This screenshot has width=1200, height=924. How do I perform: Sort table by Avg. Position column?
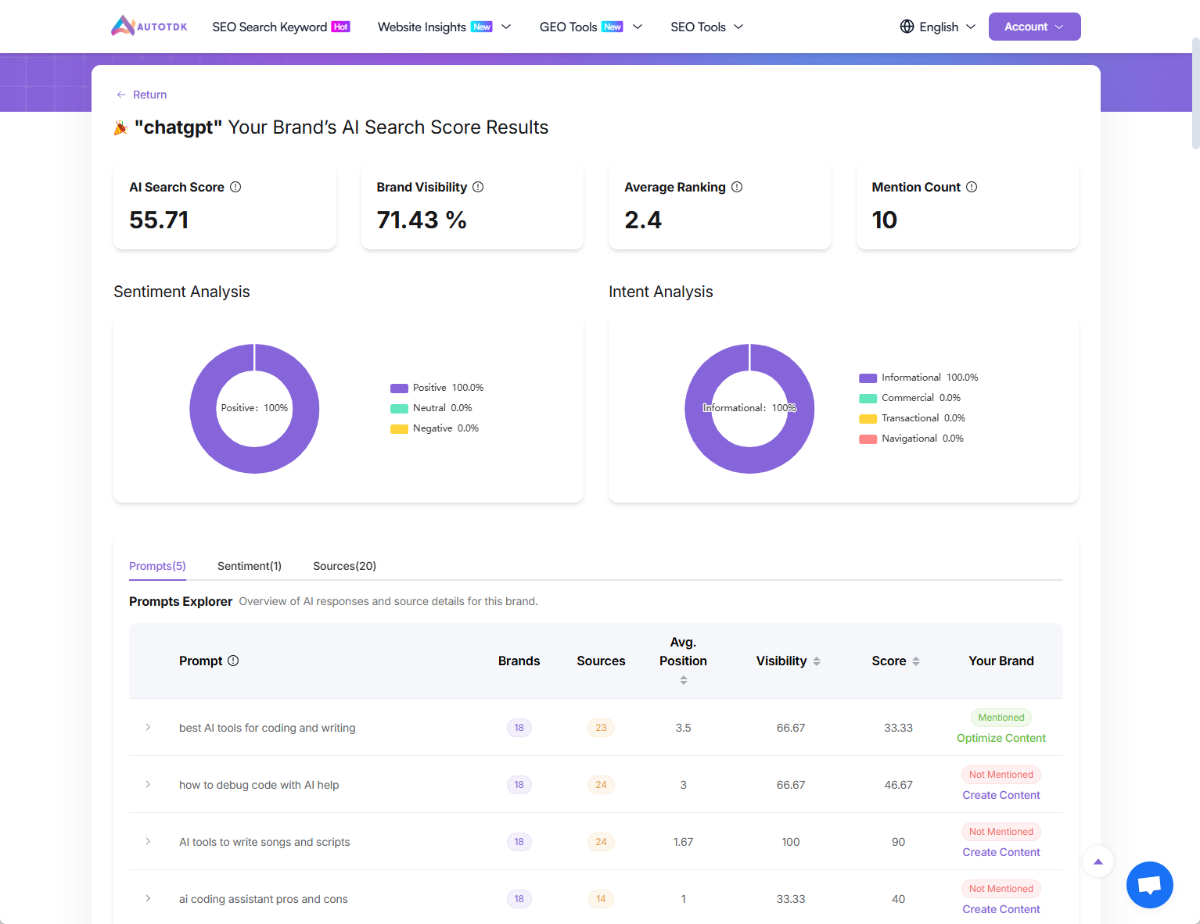coord(683,680)
